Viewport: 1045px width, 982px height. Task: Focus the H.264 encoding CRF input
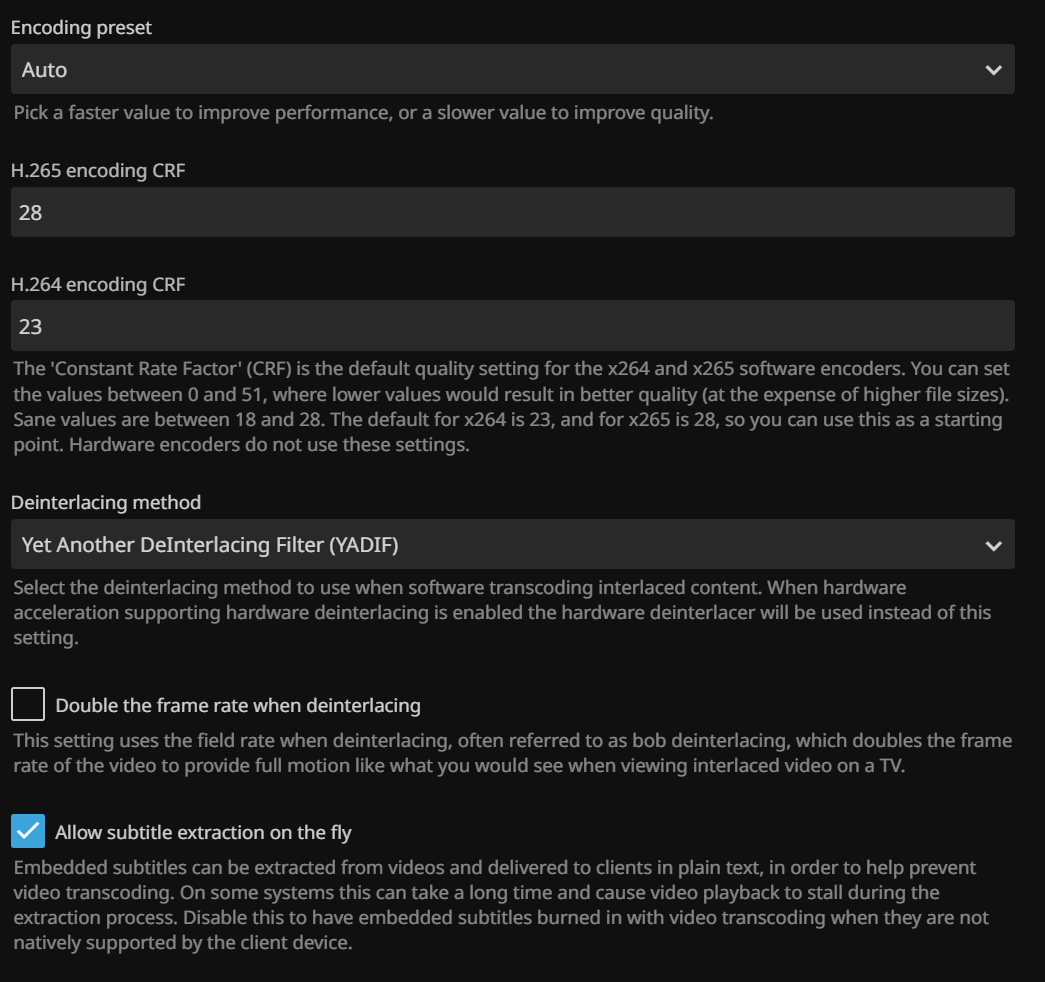[x=512, y=326]
